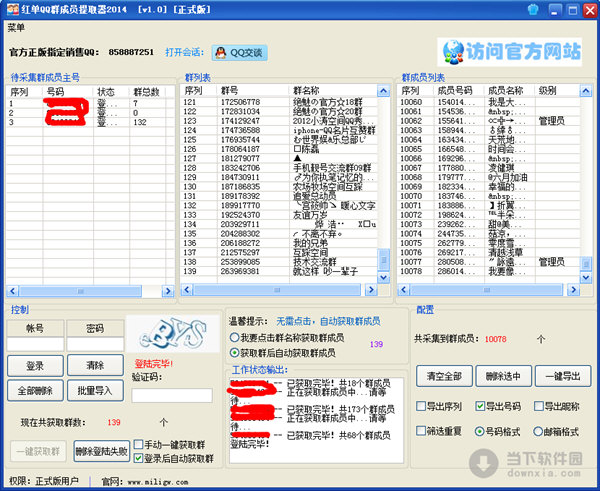Click the skin shirt icon in title bar
600x491 pixels.
[x=533, y=9]
